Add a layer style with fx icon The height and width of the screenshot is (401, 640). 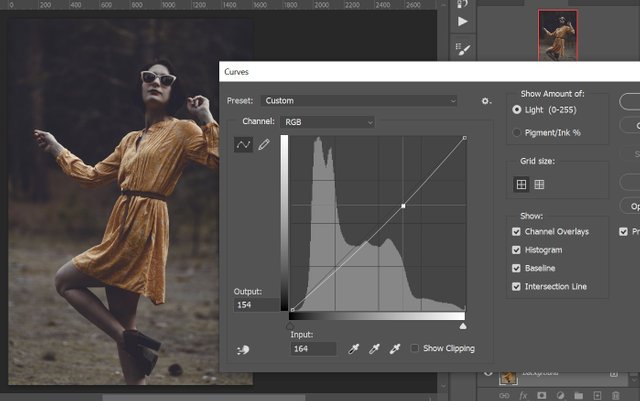(x=523, y=395)
